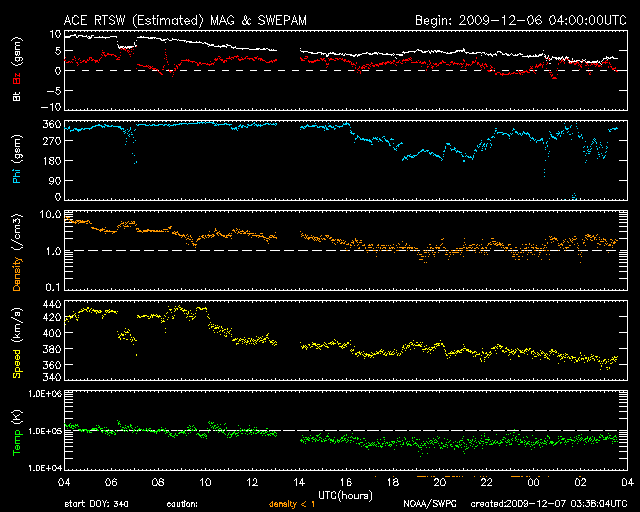The image size is (640, 512).
Task: Click the ACE RTSW MAG & SWEPAM title
Action: click(x=185, y=20)
